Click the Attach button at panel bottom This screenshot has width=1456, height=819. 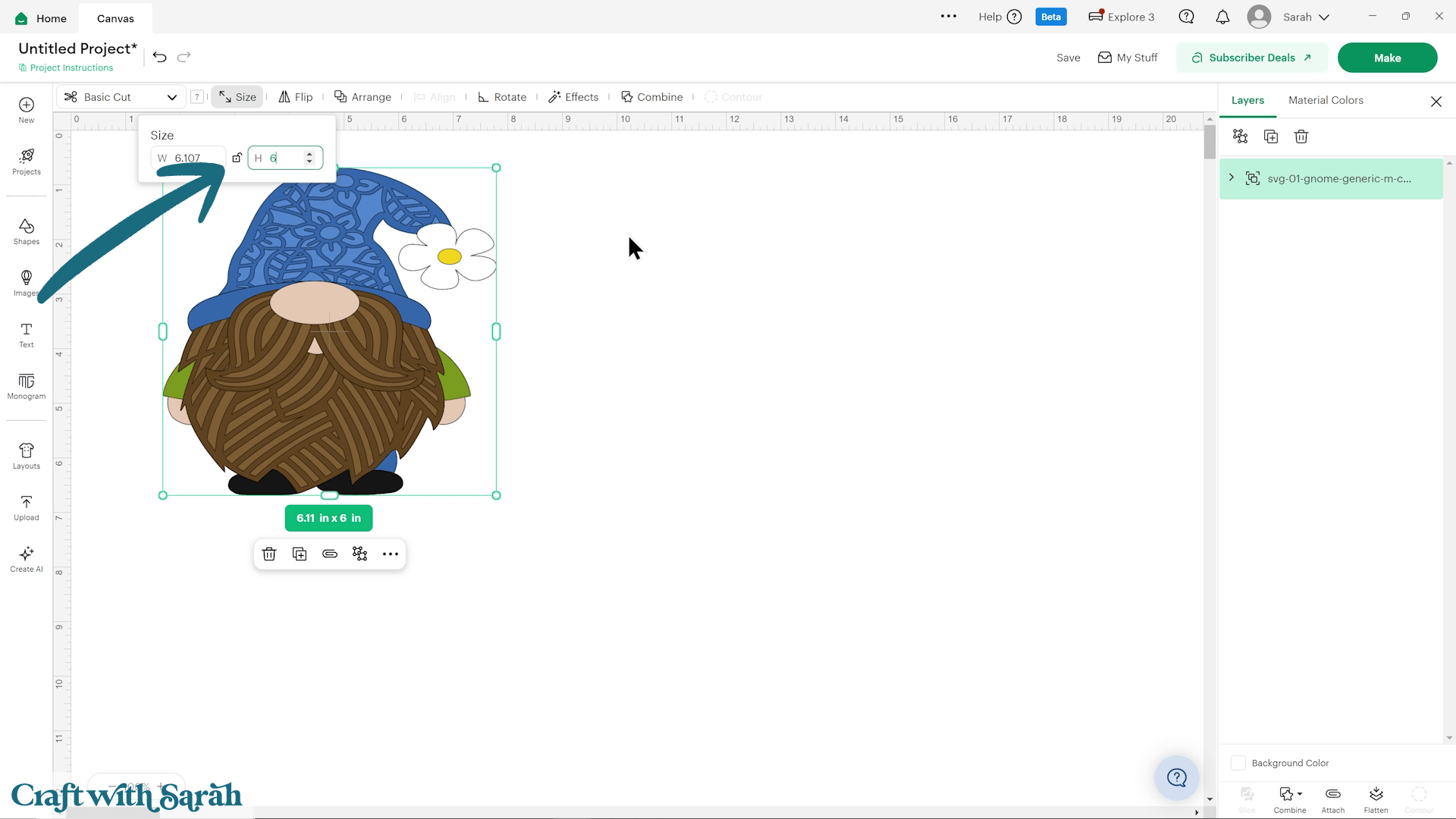coord(1333,800)
